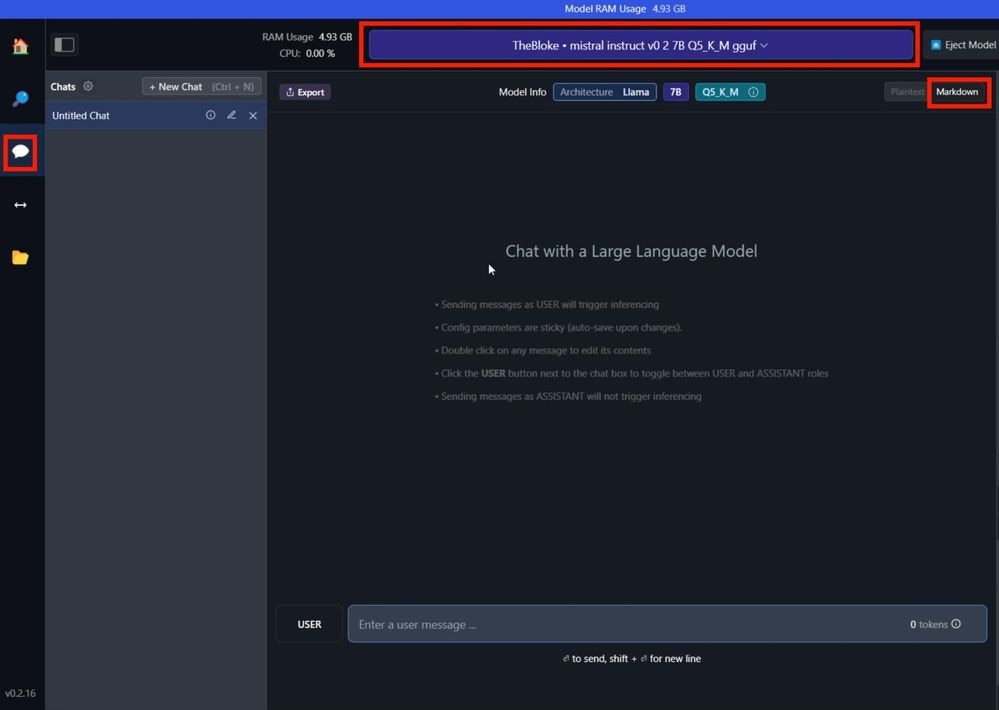Show info for Untitled Chat
The height and width of the screenshot is (710, 999).
coord(210,115)
